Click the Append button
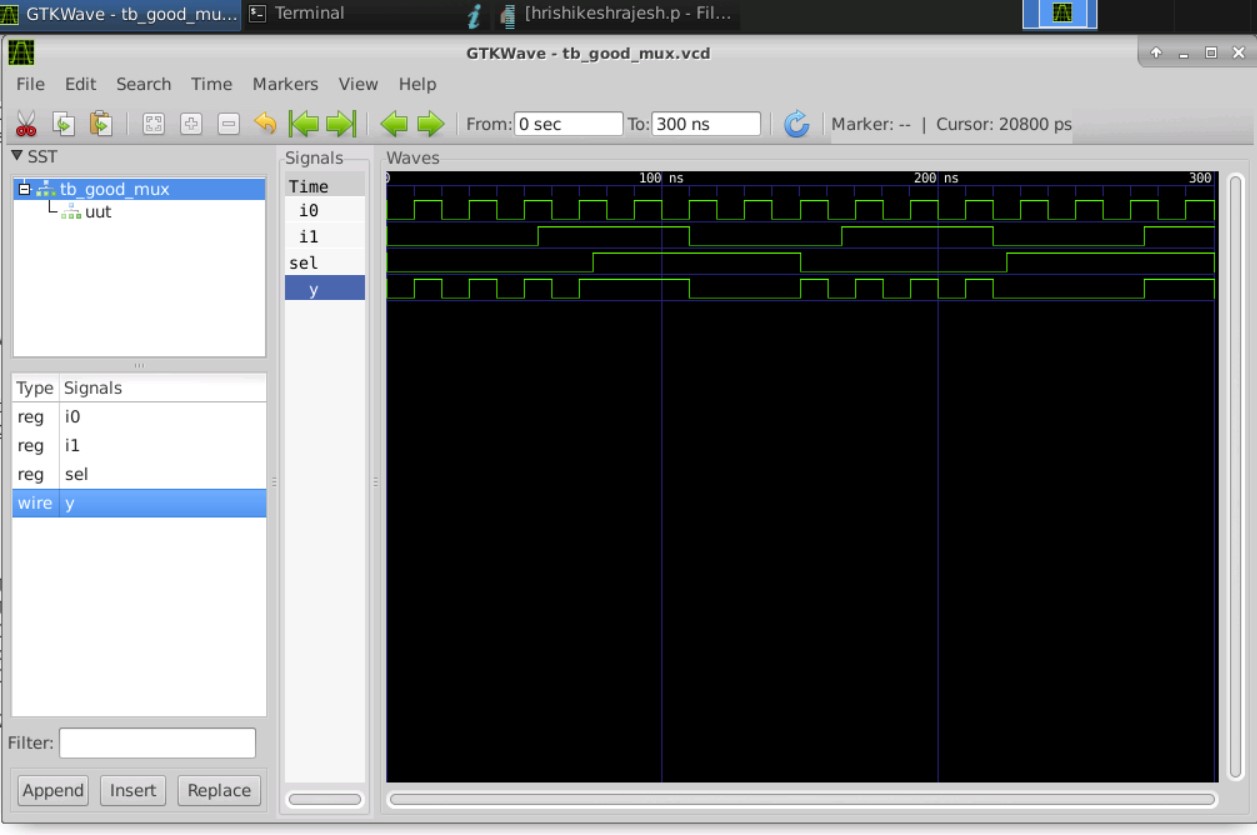The image size is (1257, 835). pyautogui.click(x=52, y=790)
